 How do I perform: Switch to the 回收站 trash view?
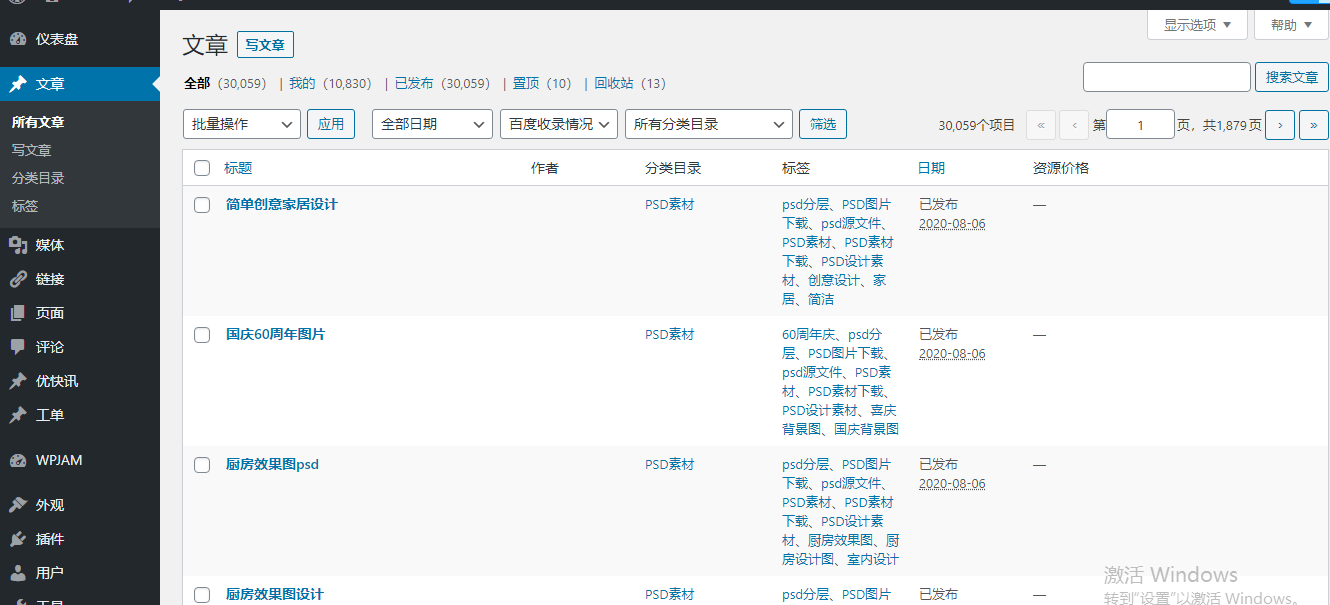[x=614, y=83]
